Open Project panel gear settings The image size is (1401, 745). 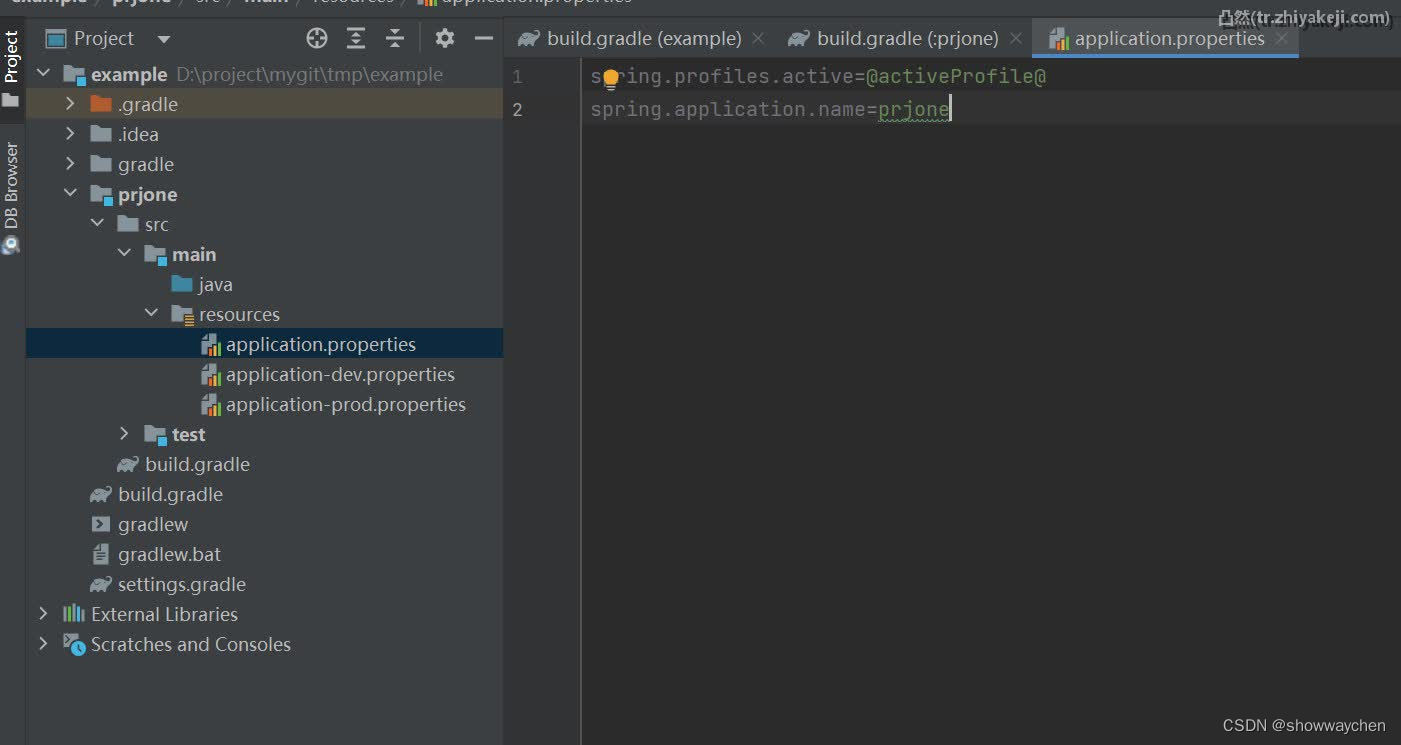click(445, 39)
